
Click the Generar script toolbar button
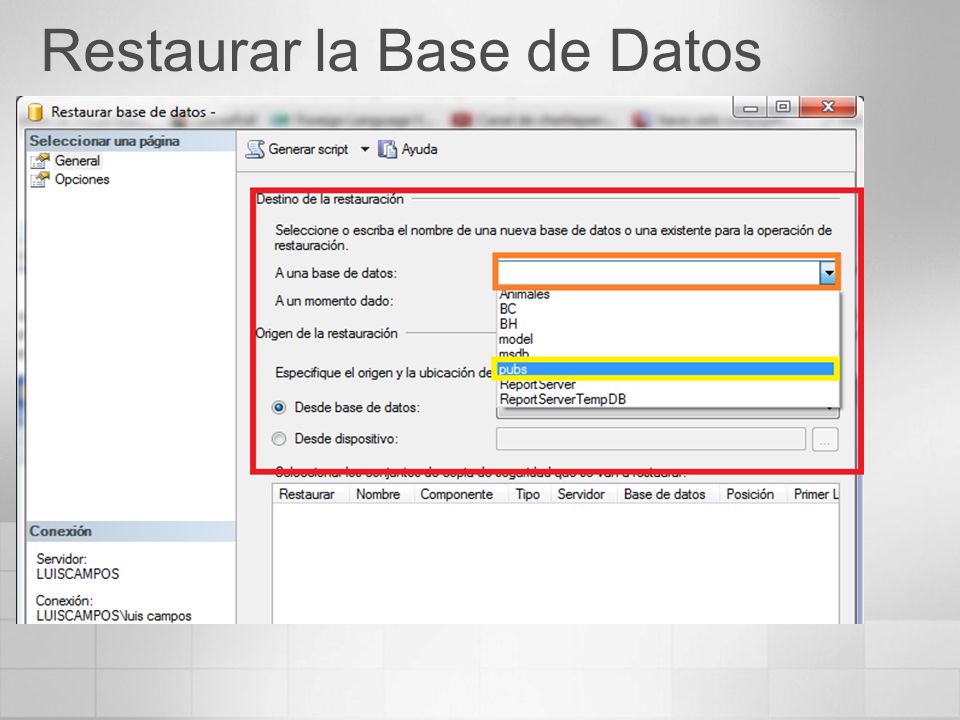[x=297, y=149]
